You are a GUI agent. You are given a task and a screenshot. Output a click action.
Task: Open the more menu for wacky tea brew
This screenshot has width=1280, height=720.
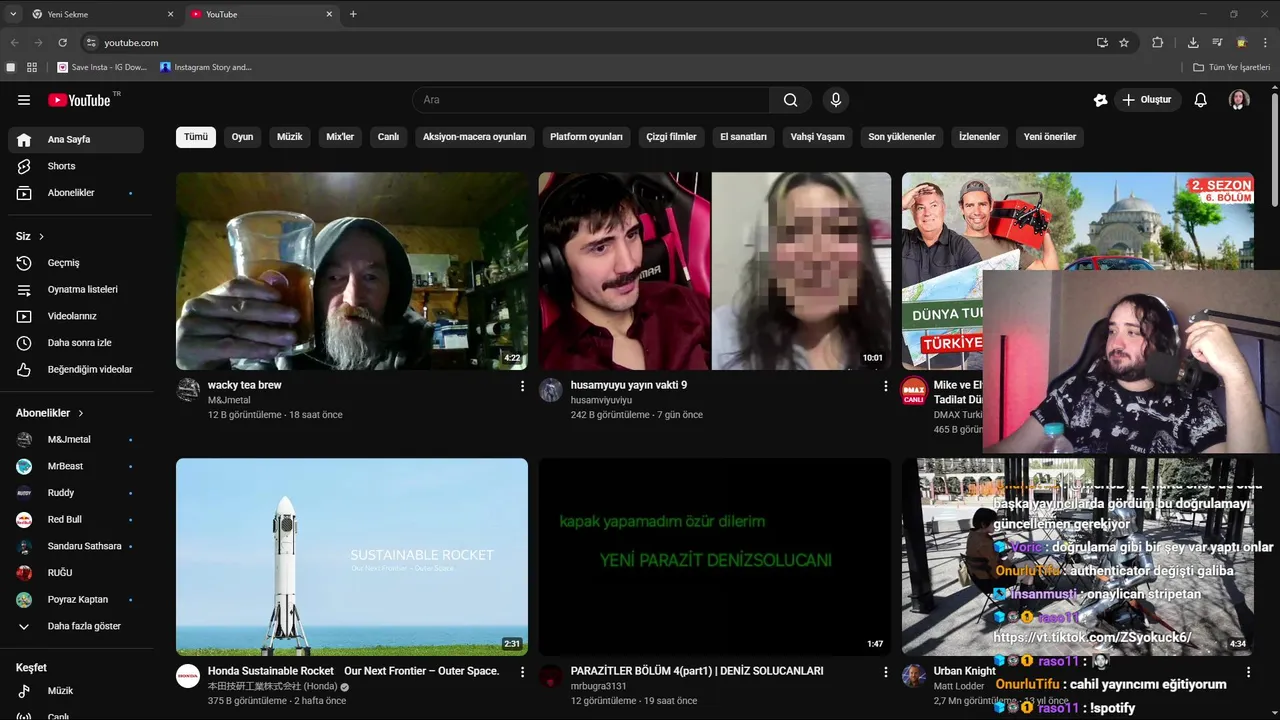(x=522, y=386)
